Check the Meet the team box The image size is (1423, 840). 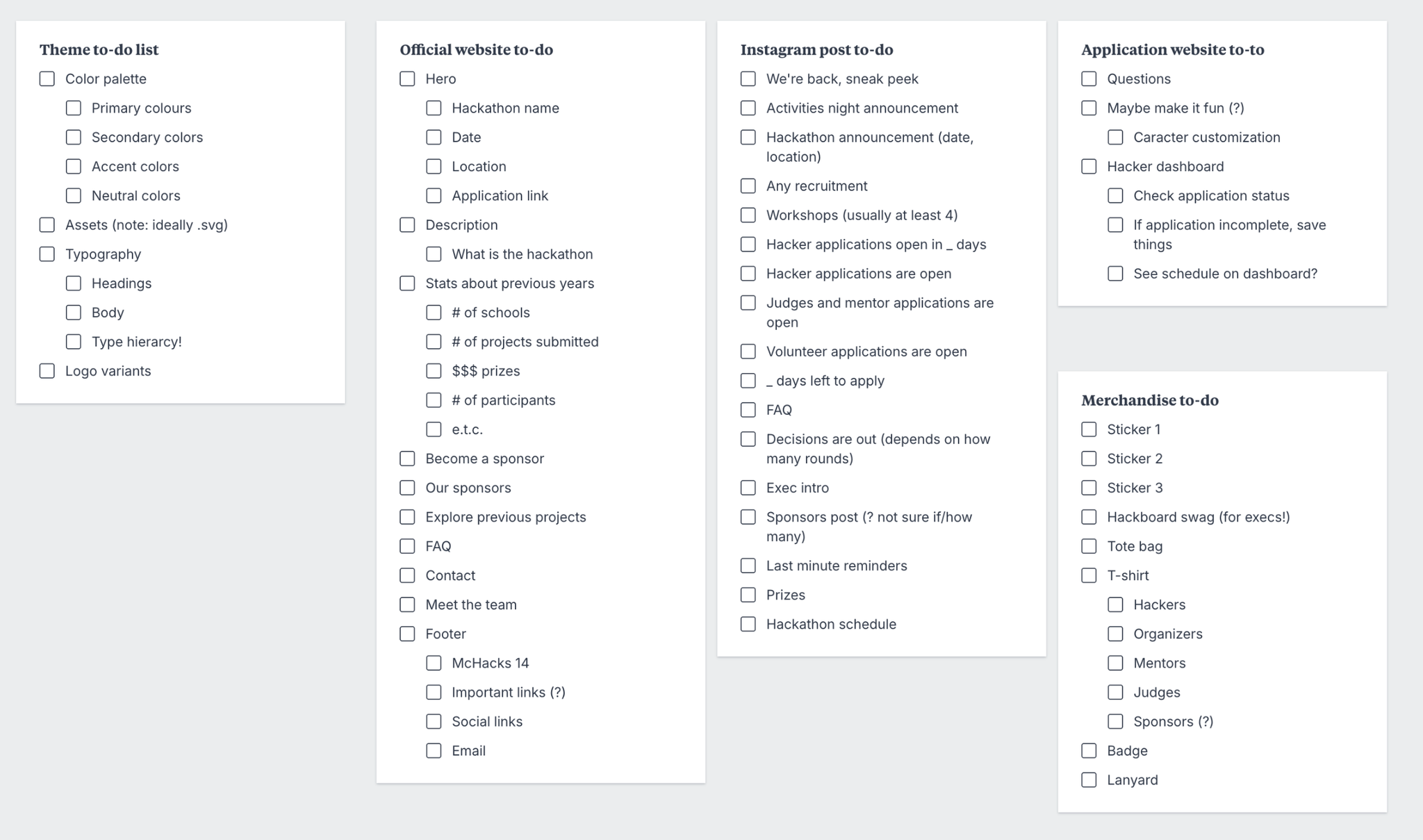pyautogui.click(x=407, y=604)
